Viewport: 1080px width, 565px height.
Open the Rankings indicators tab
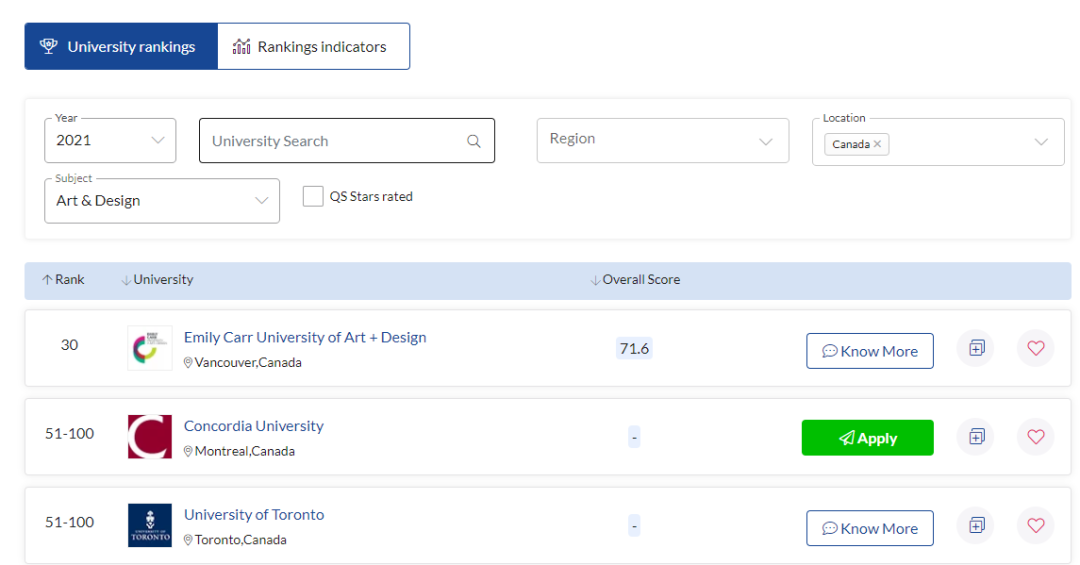click(x=313, y=47)
